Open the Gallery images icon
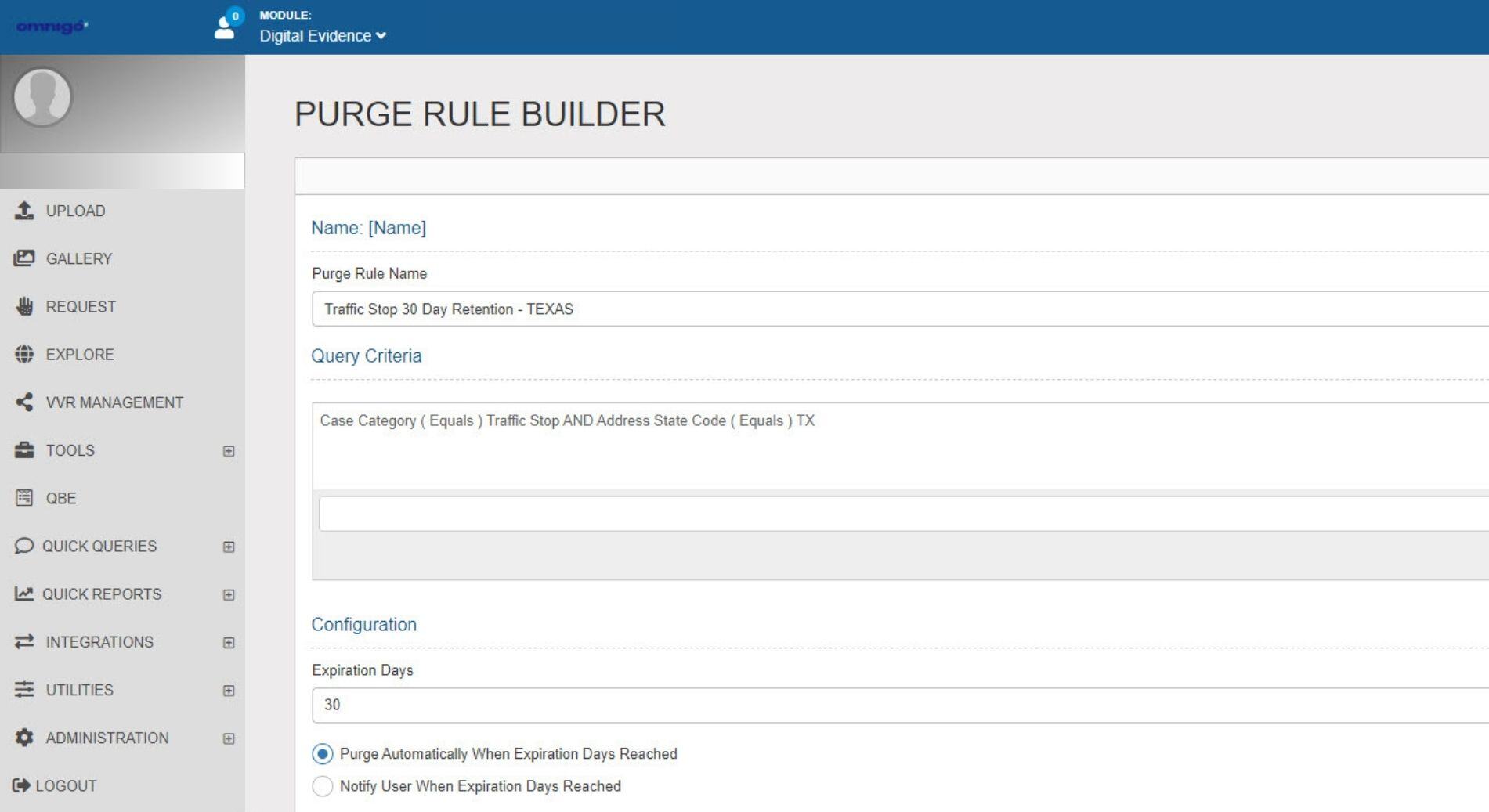The width and height of the screenshot is (1489, 812). (24, 258)
